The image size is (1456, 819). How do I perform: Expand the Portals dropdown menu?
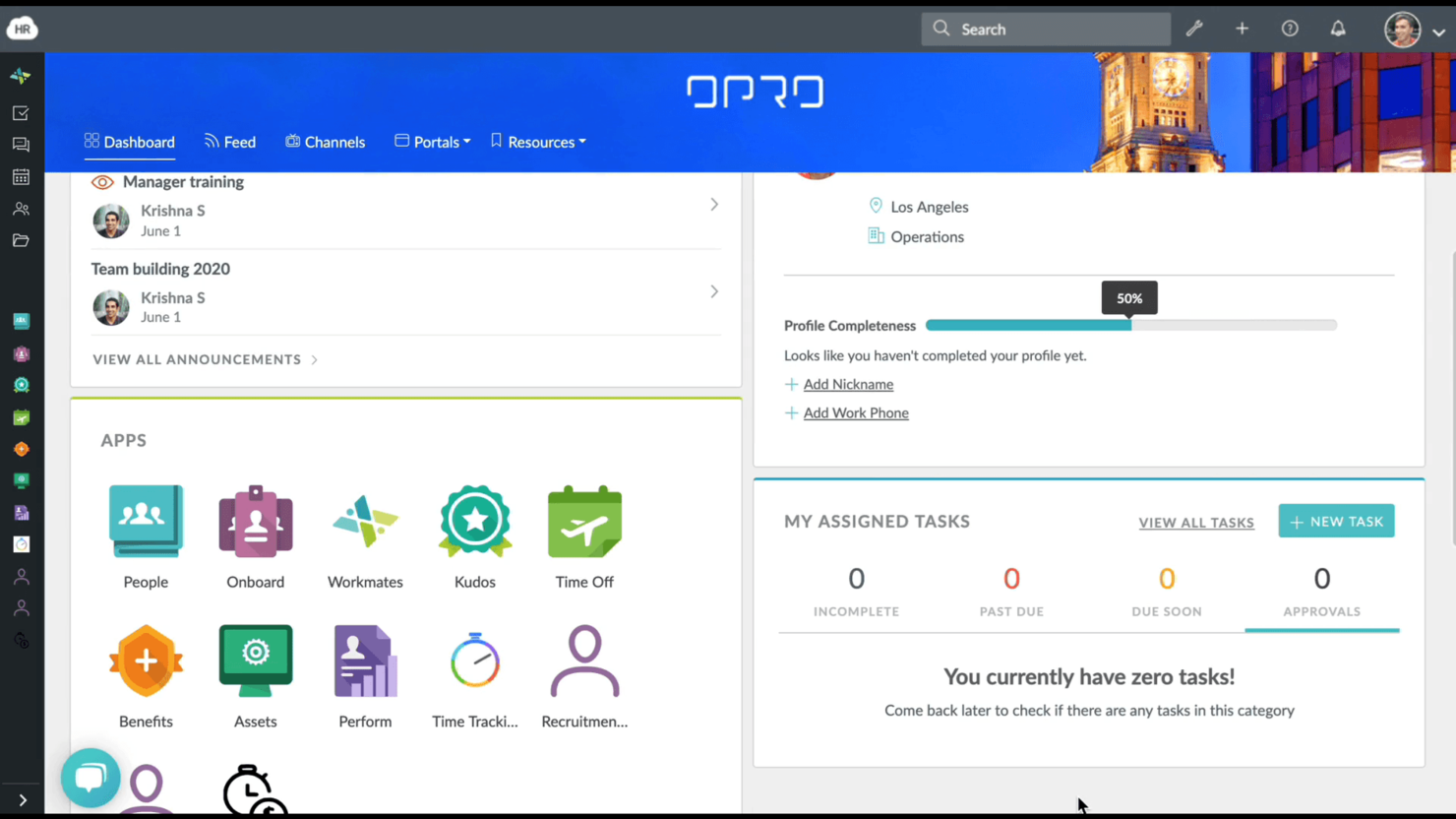[x=433, y=142]
